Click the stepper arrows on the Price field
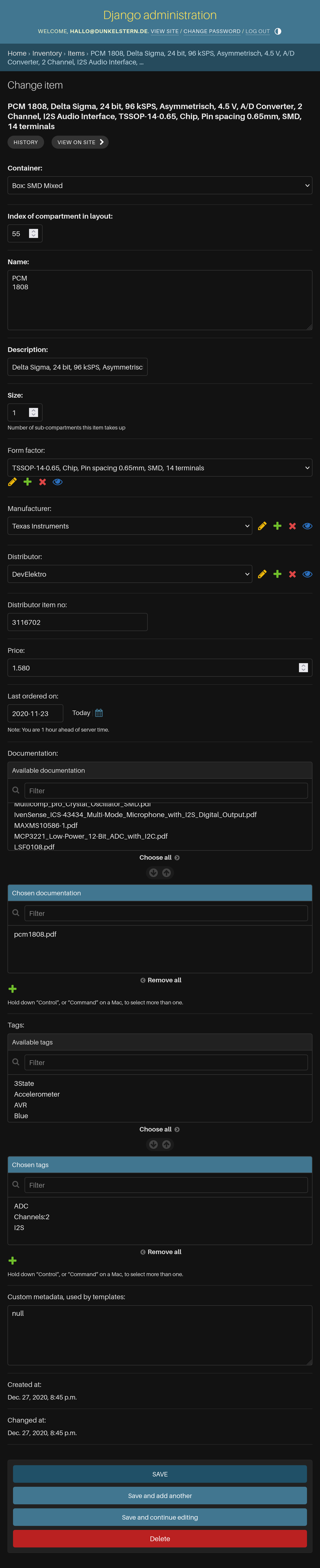320x1568 pixels. pyautogui.click(x=303, y=668)
